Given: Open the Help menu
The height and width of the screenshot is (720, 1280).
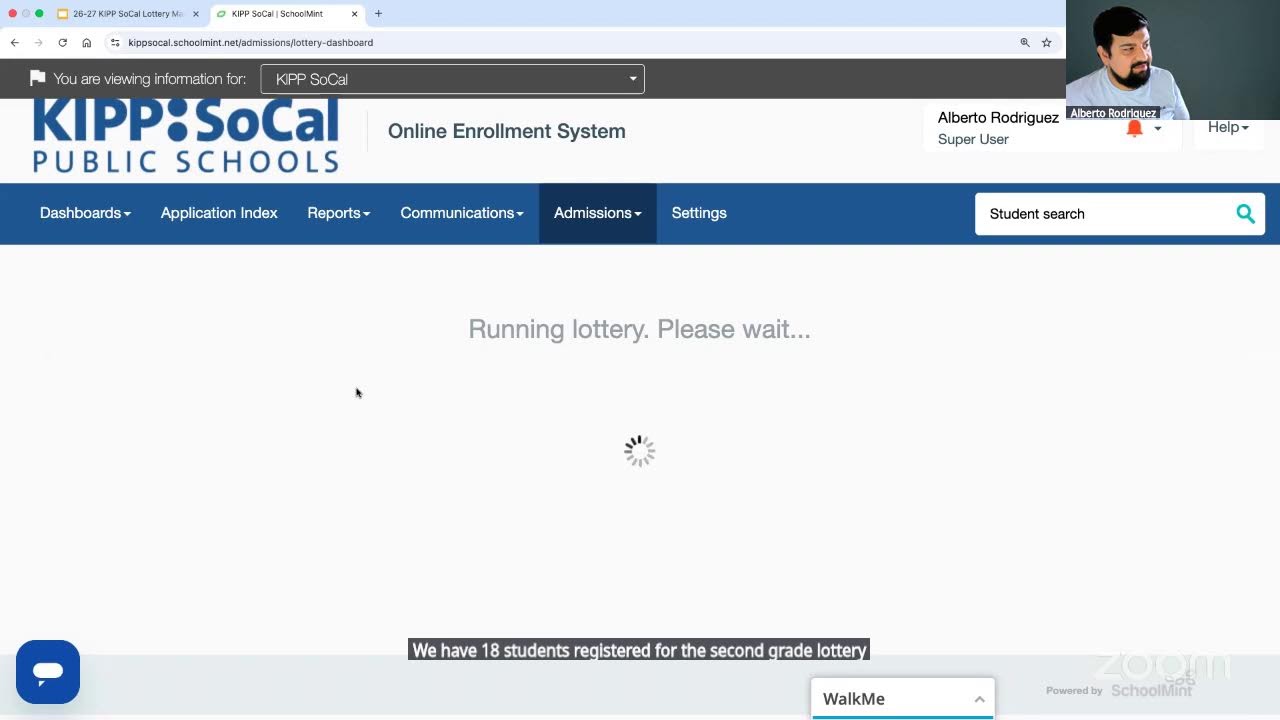Looking at the screenshot, I should [x=1228, y=127].
